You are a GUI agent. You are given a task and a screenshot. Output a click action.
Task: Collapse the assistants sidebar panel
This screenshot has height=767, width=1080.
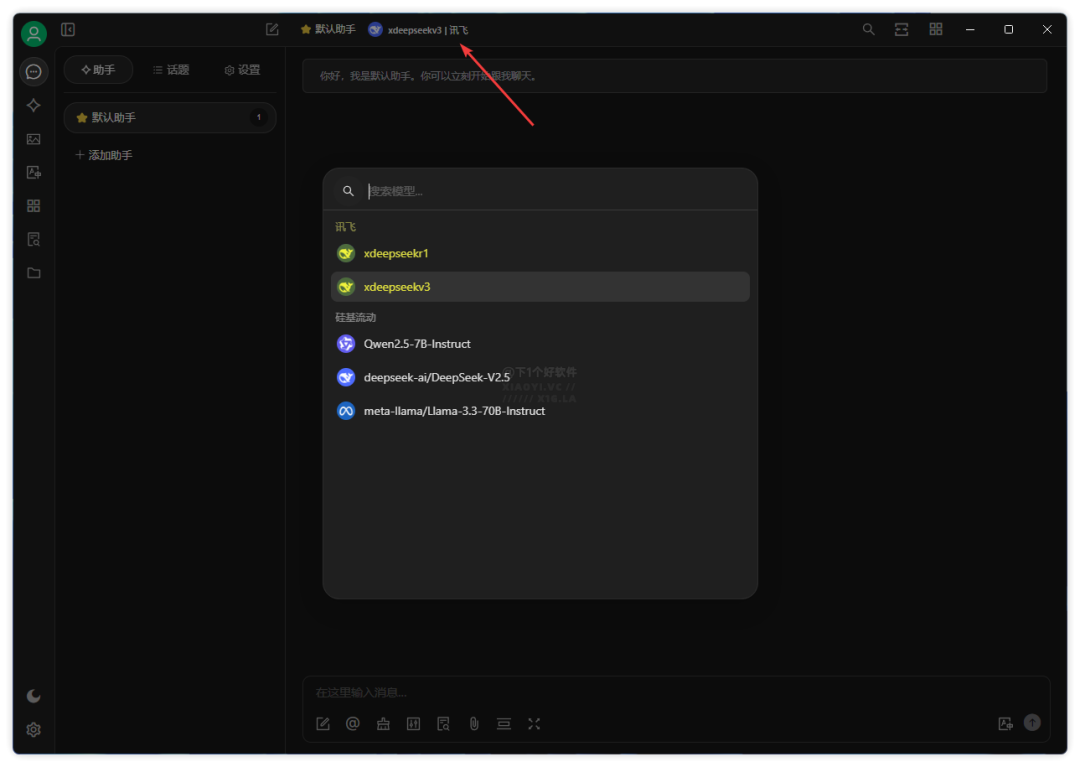point(68,30)
